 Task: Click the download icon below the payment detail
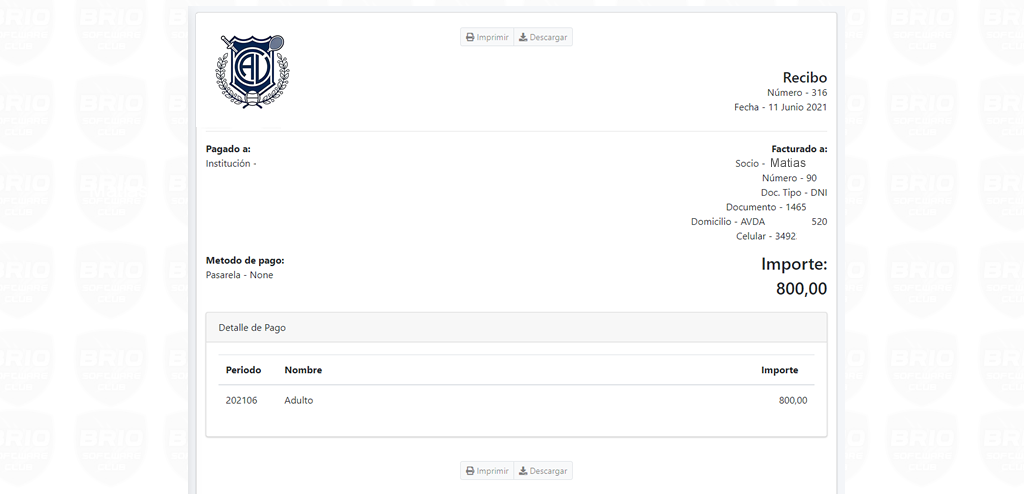[x=523, y=471]
